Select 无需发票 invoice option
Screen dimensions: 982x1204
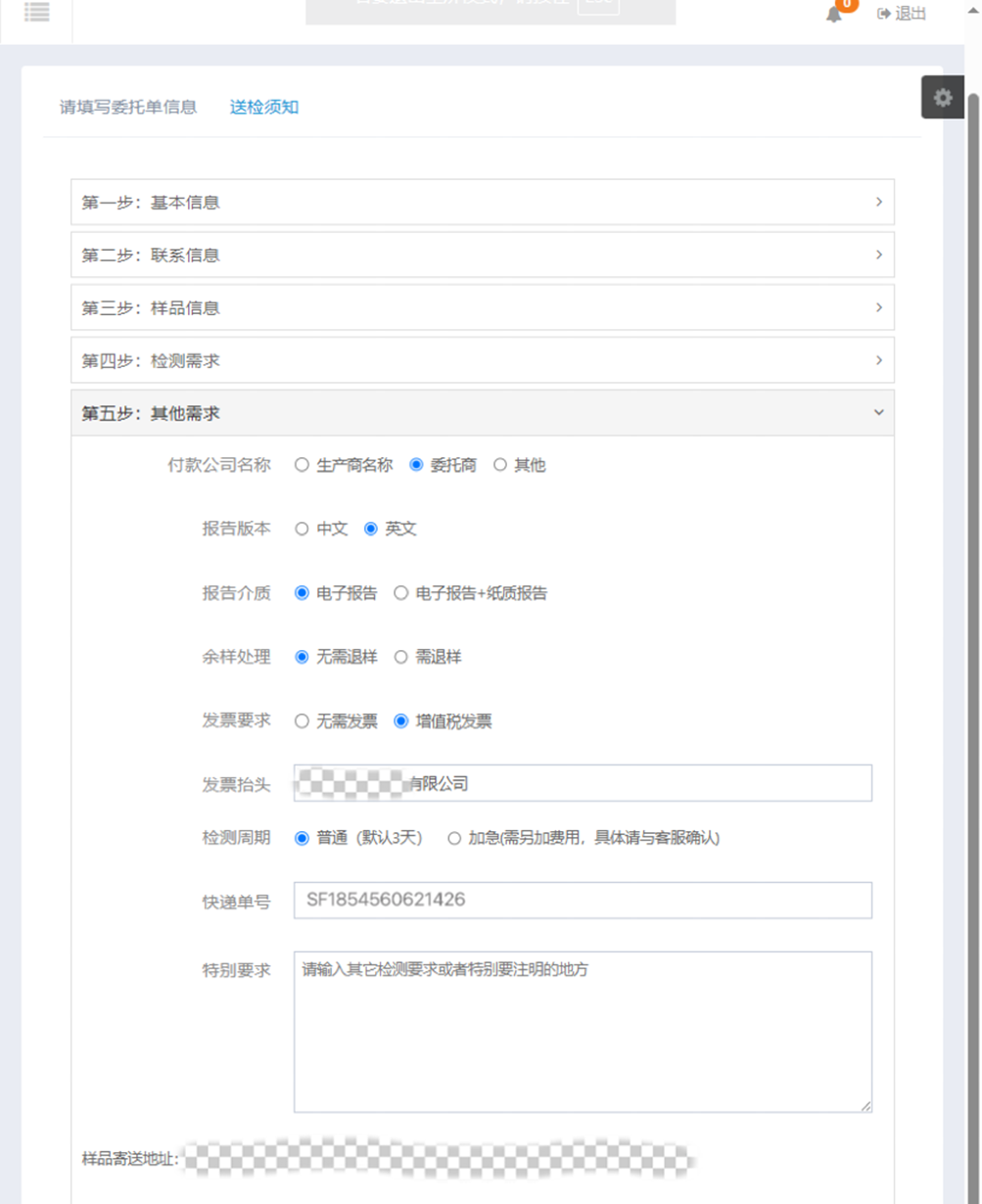[302, 721]
